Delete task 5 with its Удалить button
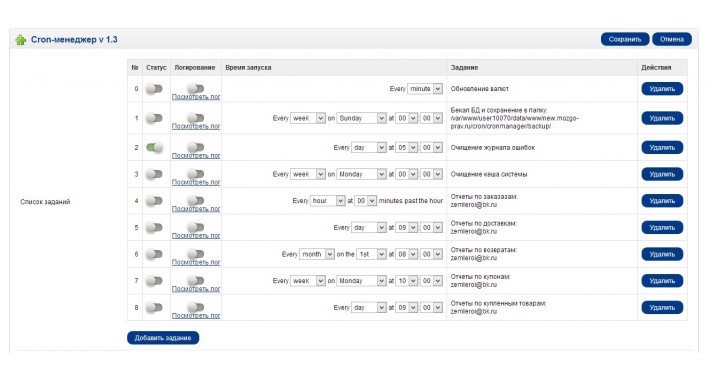Image resolution: width=710 pixels, height=380 pixels. pos(662,228)
